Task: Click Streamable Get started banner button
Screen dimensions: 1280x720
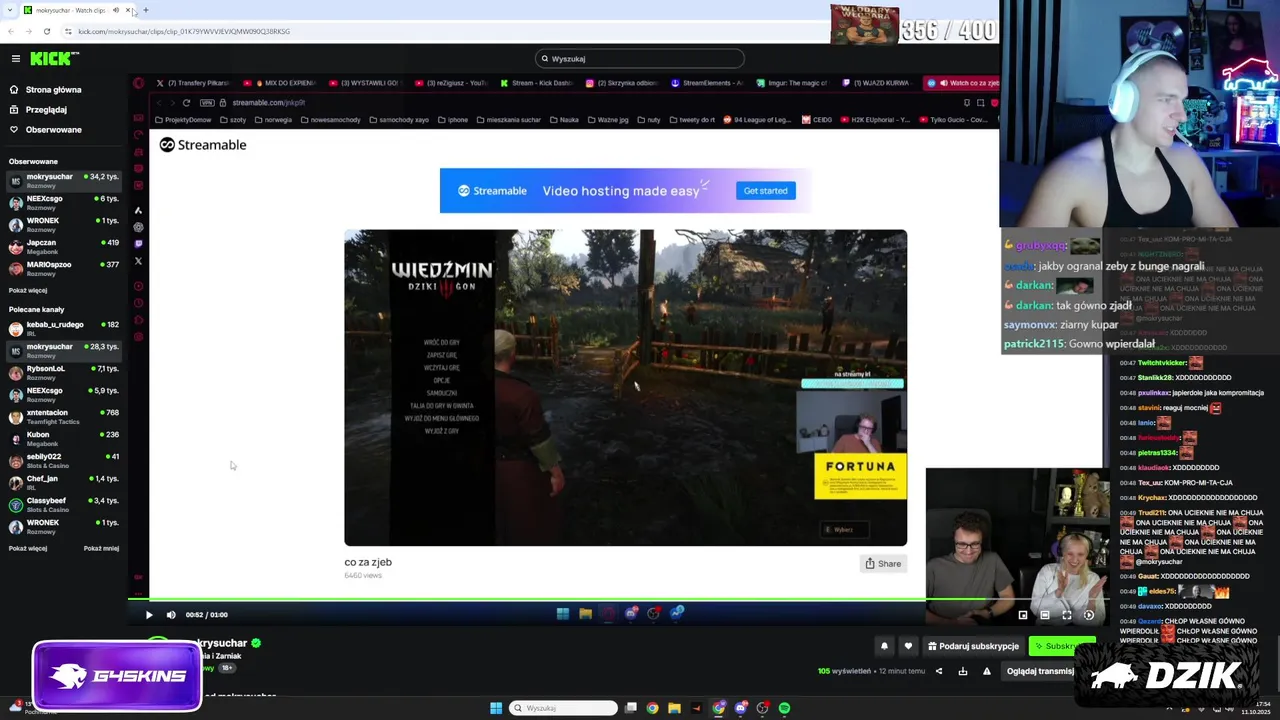Action: click(x=765, y=191)
